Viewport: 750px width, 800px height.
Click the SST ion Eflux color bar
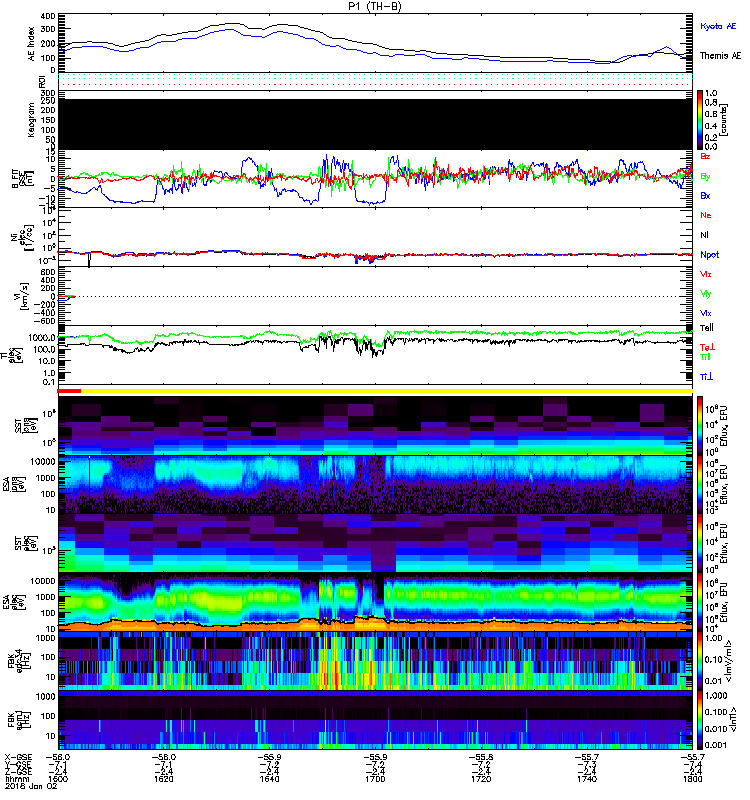pyautogui.click(x=700, y=425)
